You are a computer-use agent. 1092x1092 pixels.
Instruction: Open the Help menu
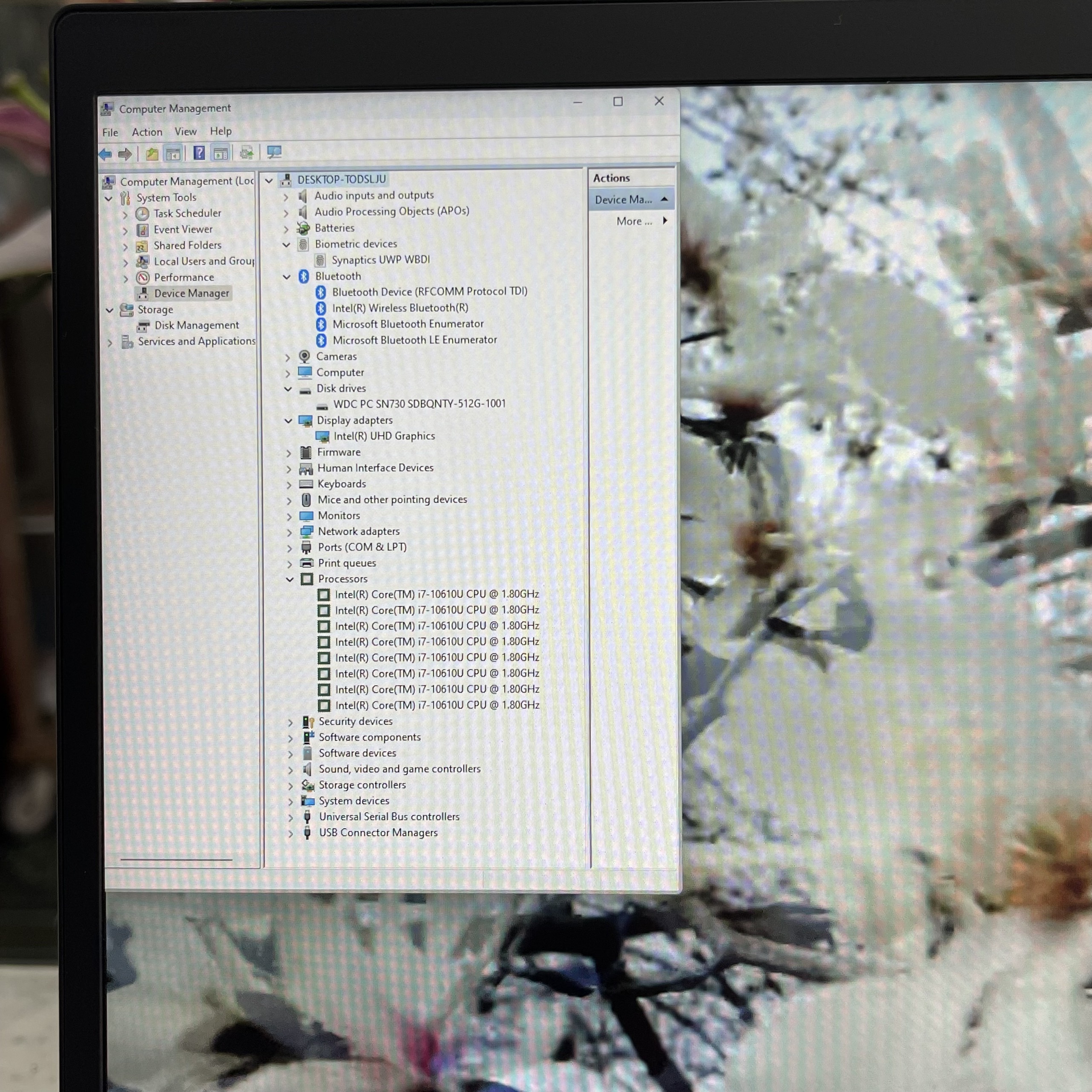point(221,131)
